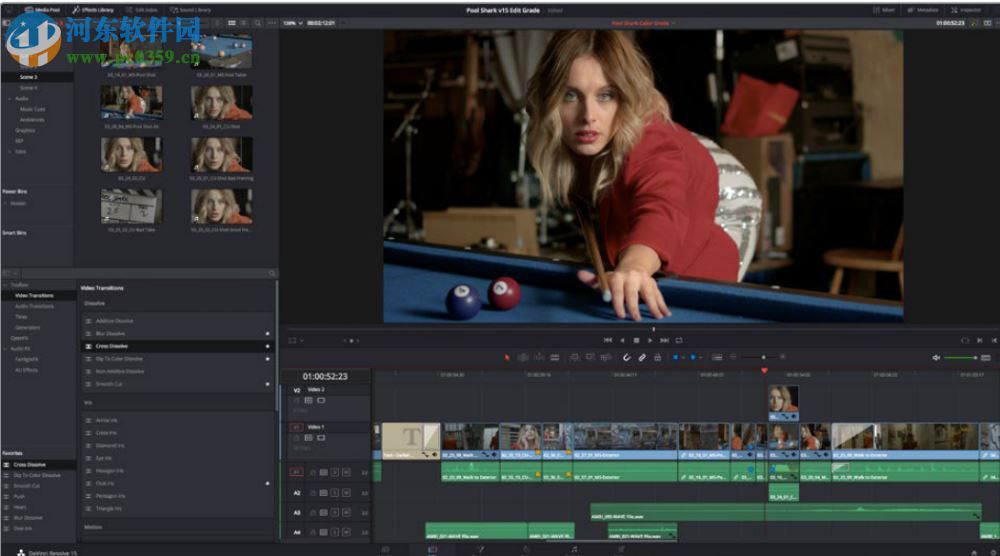Toggle favorite star on Oval Iris

point(267,483)
